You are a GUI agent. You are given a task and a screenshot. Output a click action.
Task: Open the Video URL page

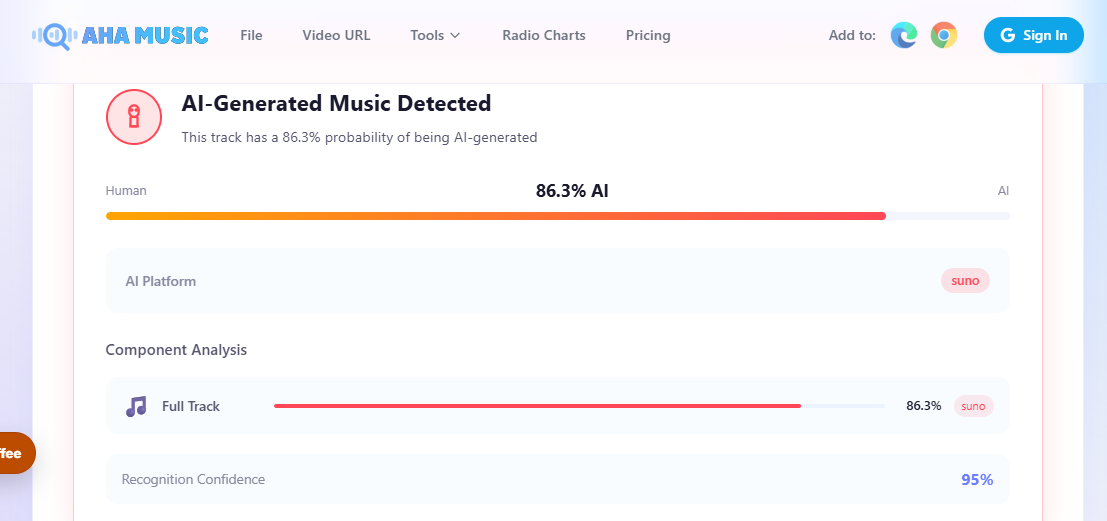tap(336, 35)
